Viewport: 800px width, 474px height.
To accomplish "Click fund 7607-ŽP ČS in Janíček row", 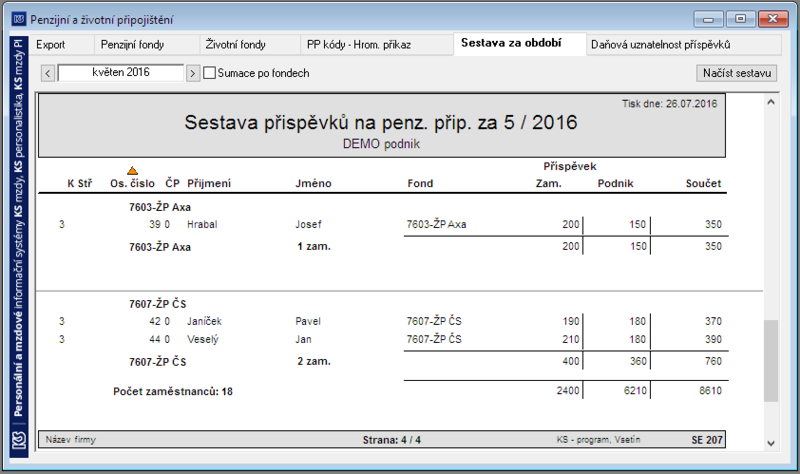I will pyautogui.click(x=434, y=321).
